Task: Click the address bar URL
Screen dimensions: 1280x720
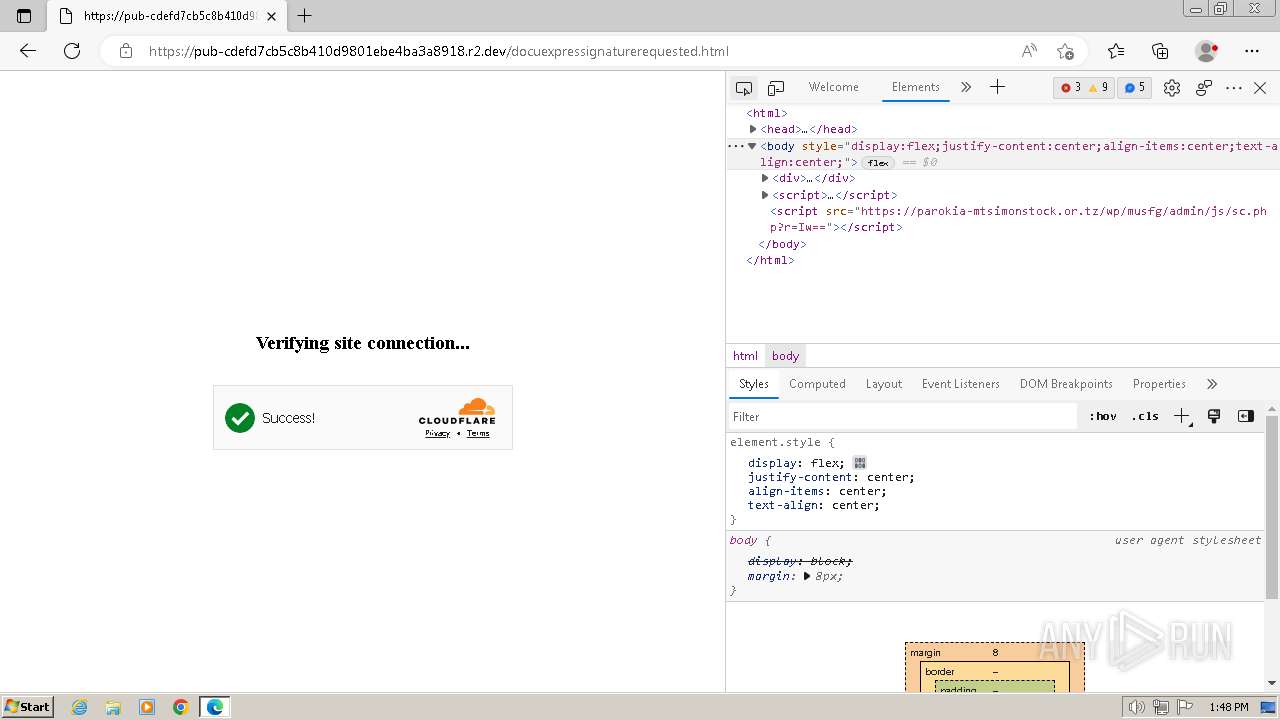Action: [x=438, y=51]
